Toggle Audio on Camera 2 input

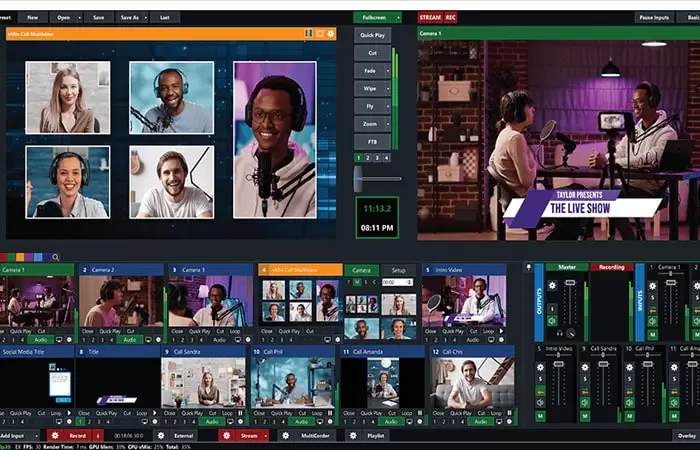(x=129, y=340)
